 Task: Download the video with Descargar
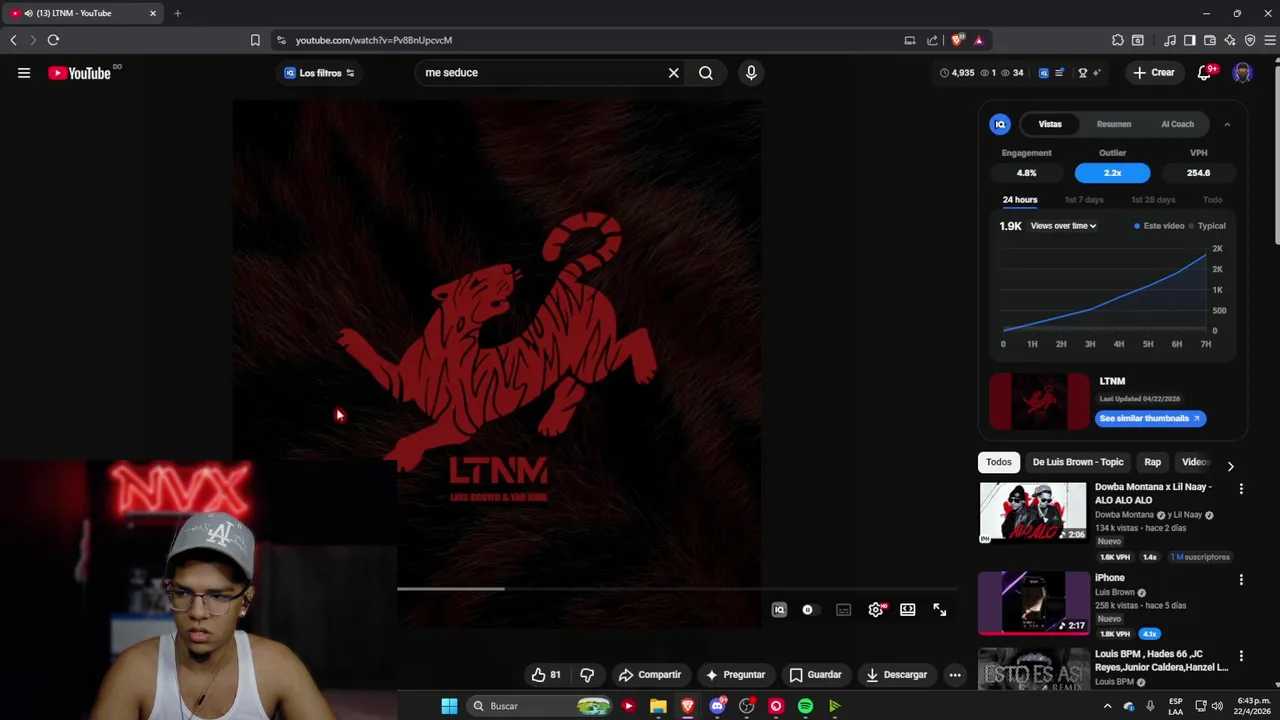pos(897,675)
